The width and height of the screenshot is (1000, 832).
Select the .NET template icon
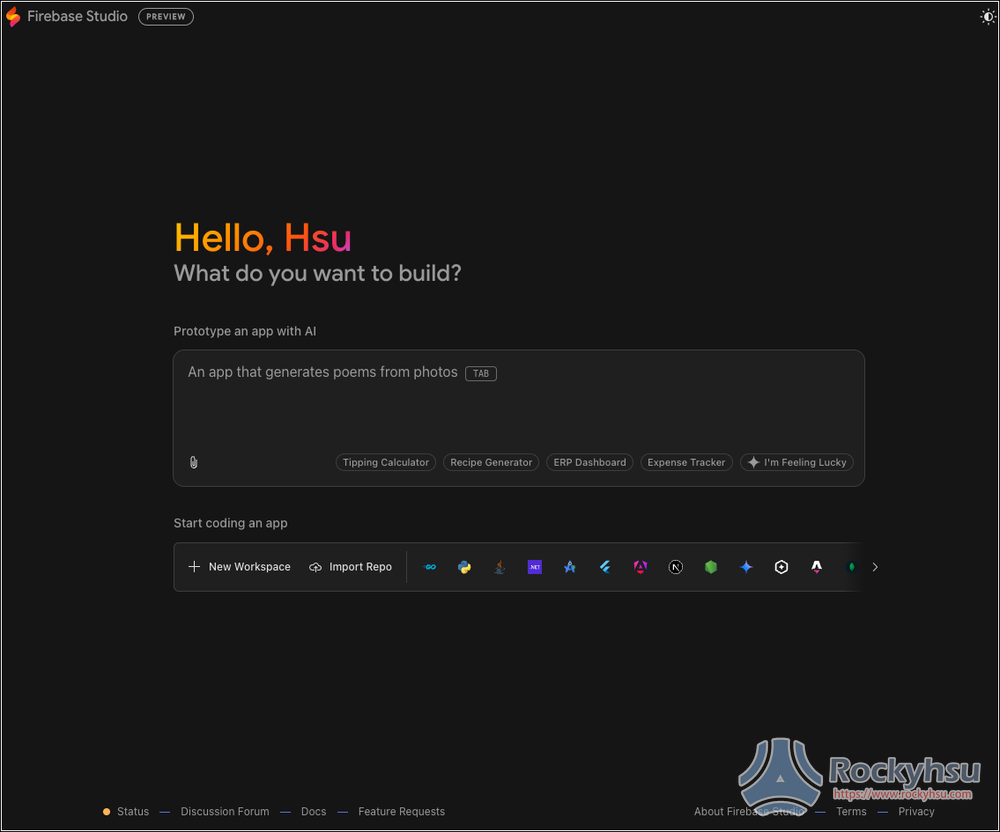pyautogui.click(x=535, y=567)
